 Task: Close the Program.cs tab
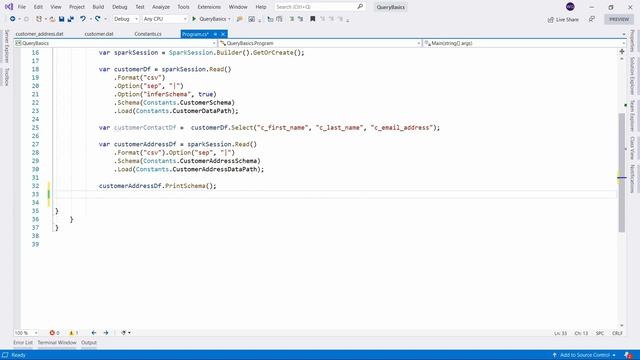pos(223,34)
